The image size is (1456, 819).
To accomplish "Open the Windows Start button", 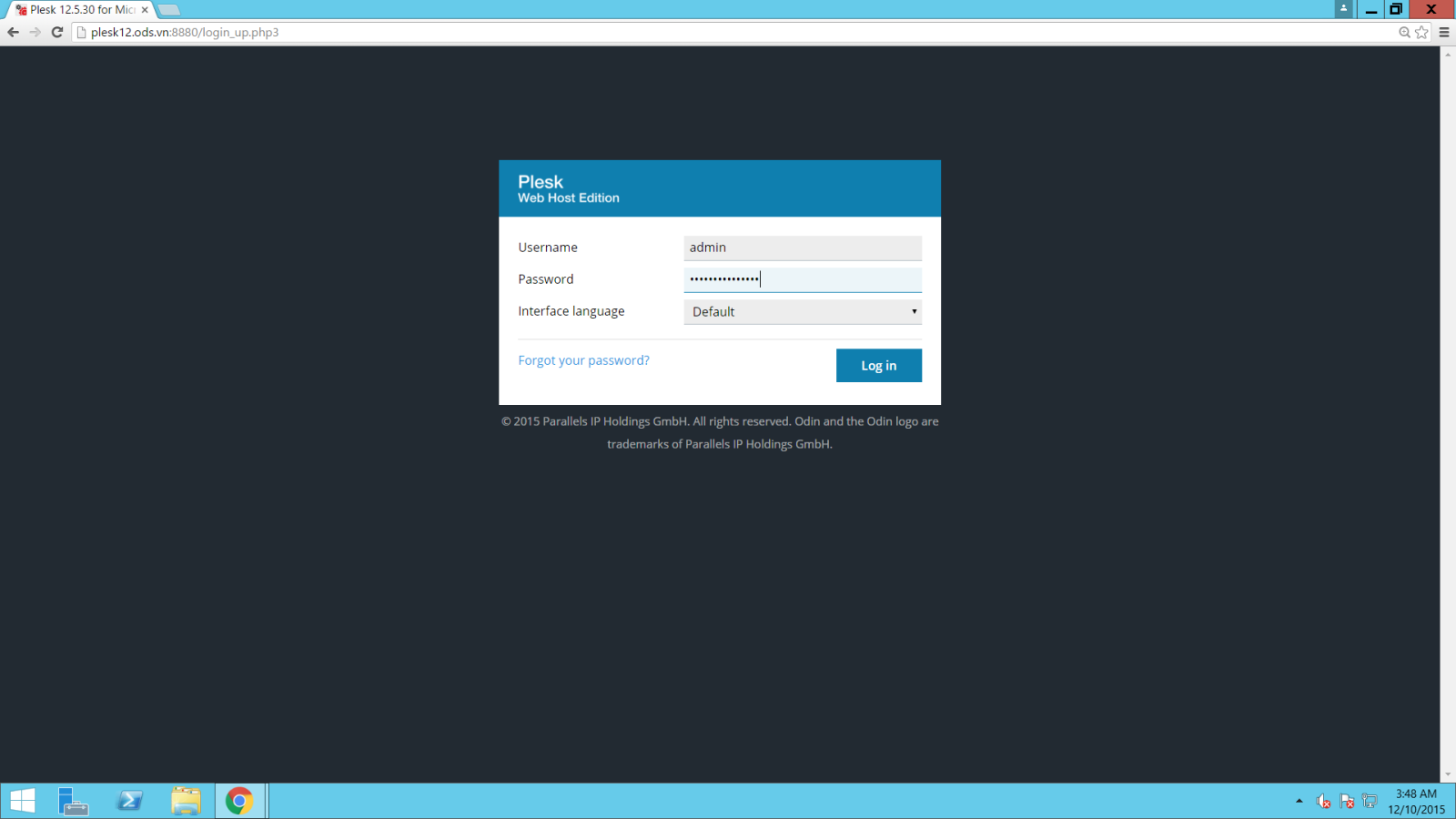I will (x=23, y=801).
